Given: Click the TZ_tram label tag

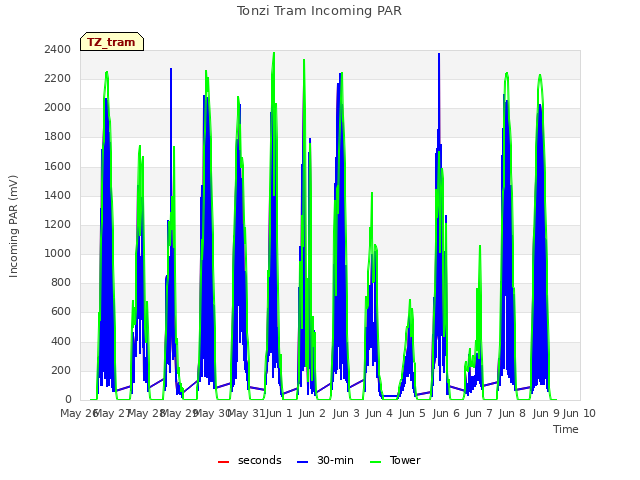Looking at the screenshot, I should coord(112,42).
